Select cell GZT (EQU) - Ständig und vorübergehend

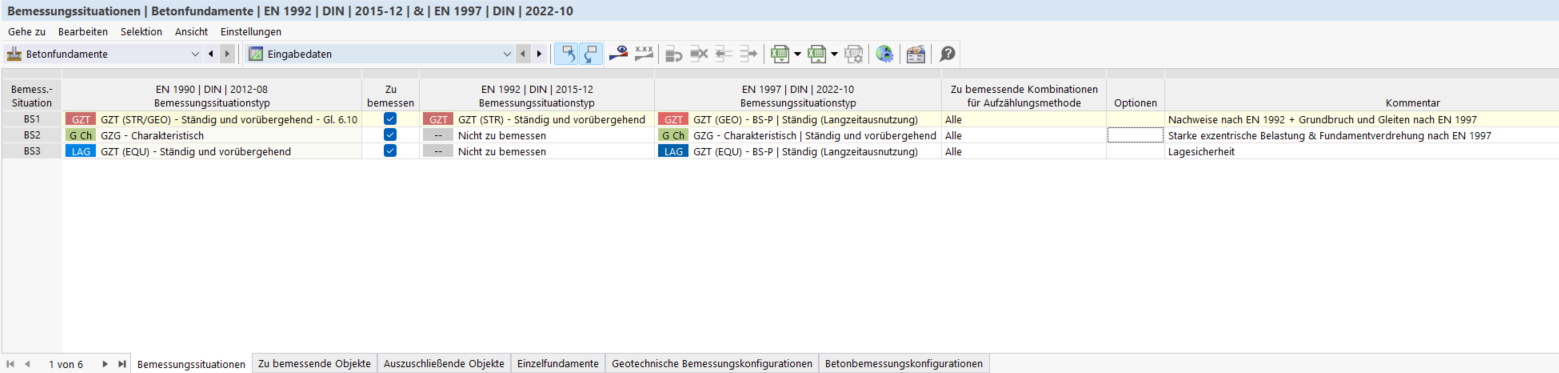click(x=211, y=151)
